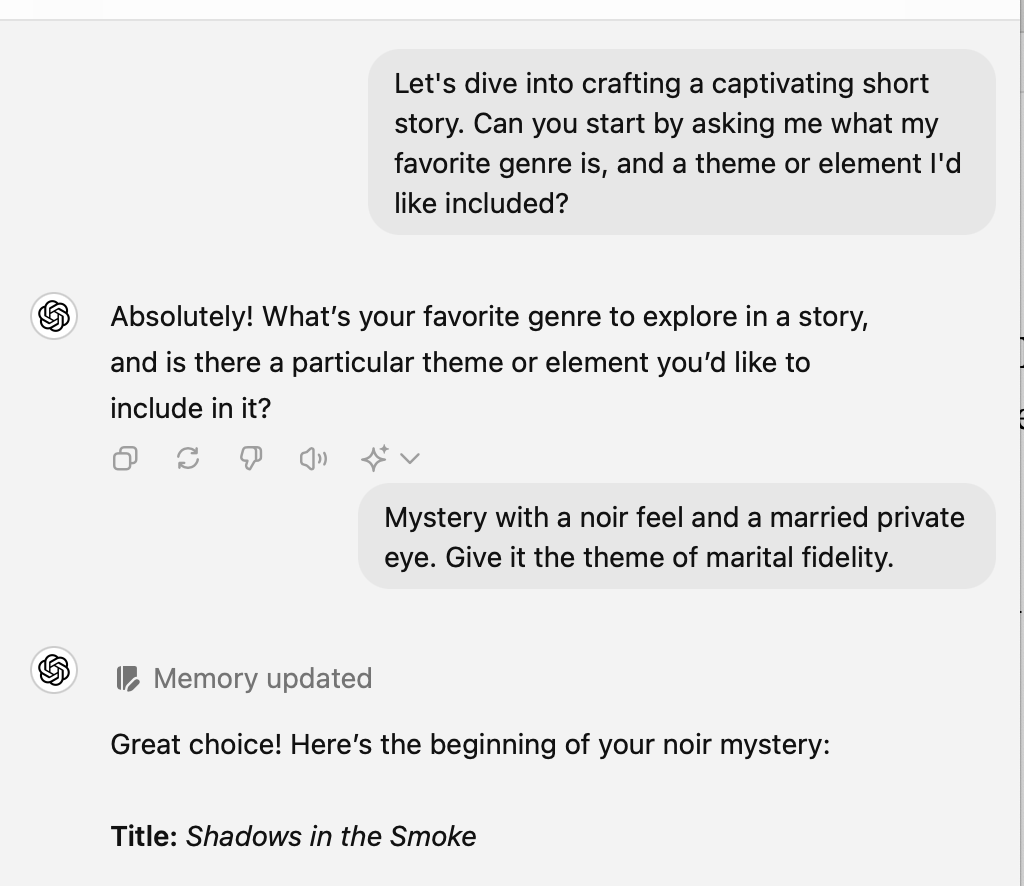The image size is (1024, 886).
Task: Click the "Absolutely! What's your favorite genre" line
Action: coord(489,317)
